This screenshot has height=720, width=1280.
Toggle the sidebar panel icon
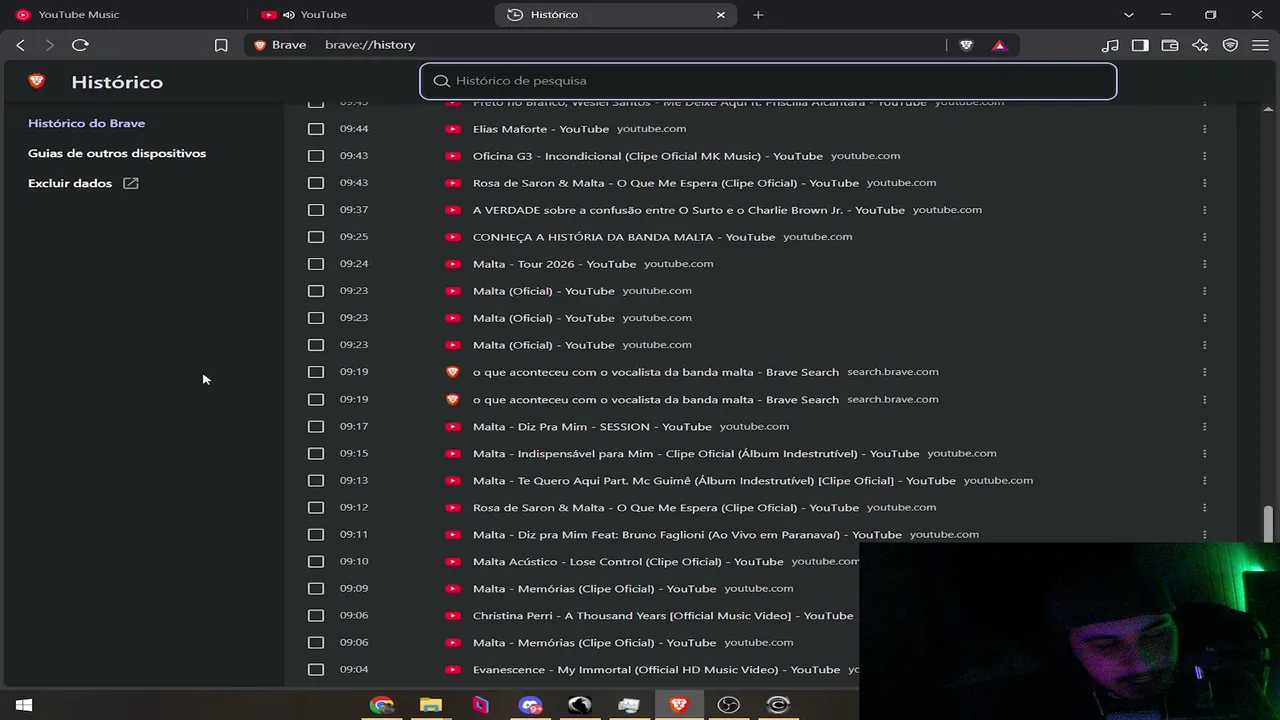pos(1140,45)
